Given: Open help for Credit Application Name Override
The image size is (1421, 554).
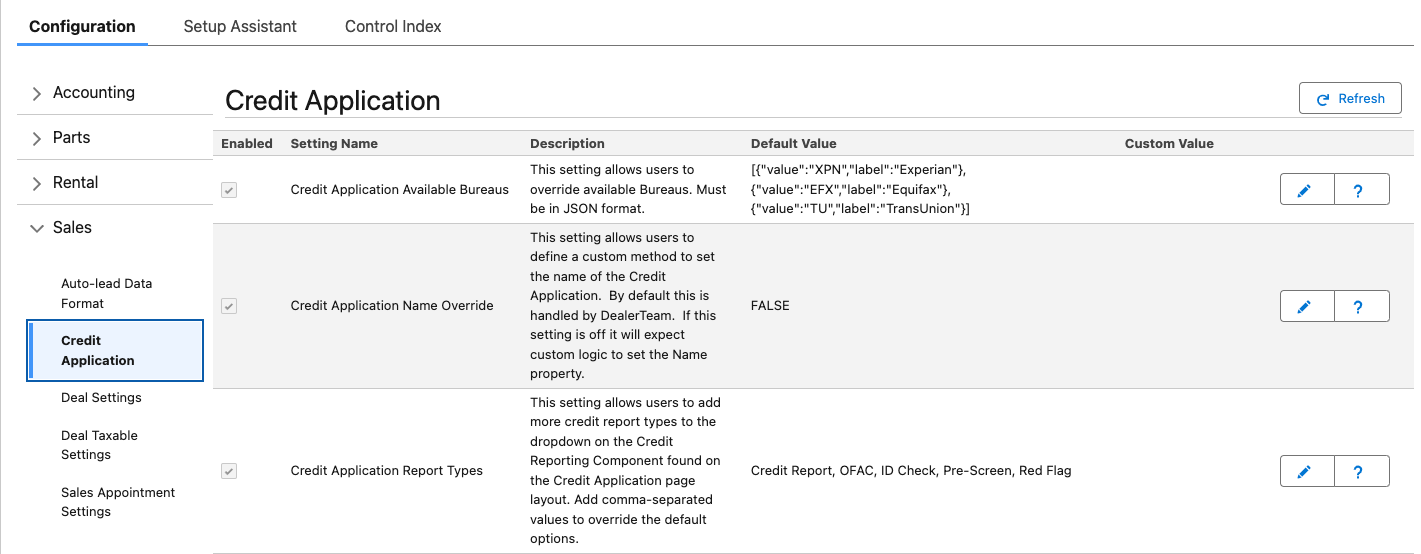Looking at the screenshot, I should pyautogui.click(x=1362, y=306).
